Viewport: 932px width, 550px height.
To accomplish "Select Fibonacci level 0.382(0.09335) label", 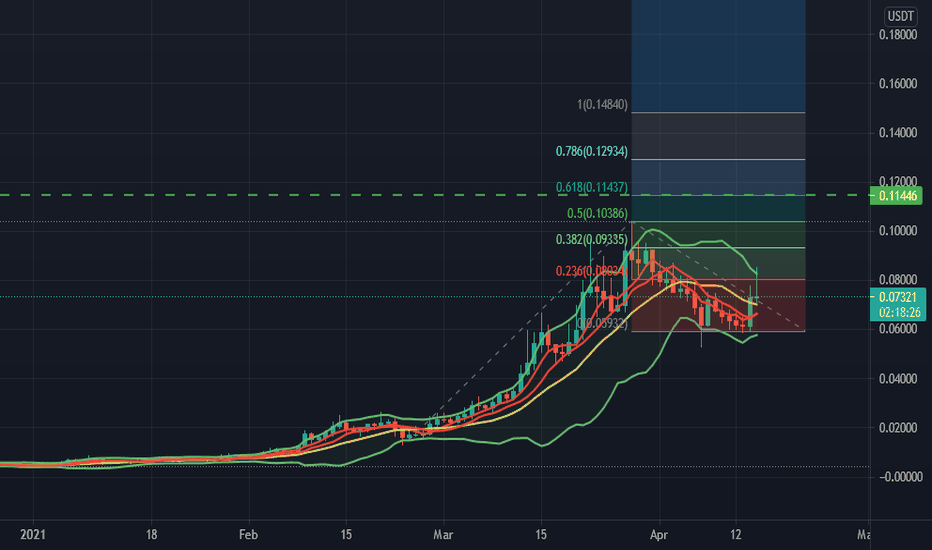I will pyautogui.click(x=591, y=240).
